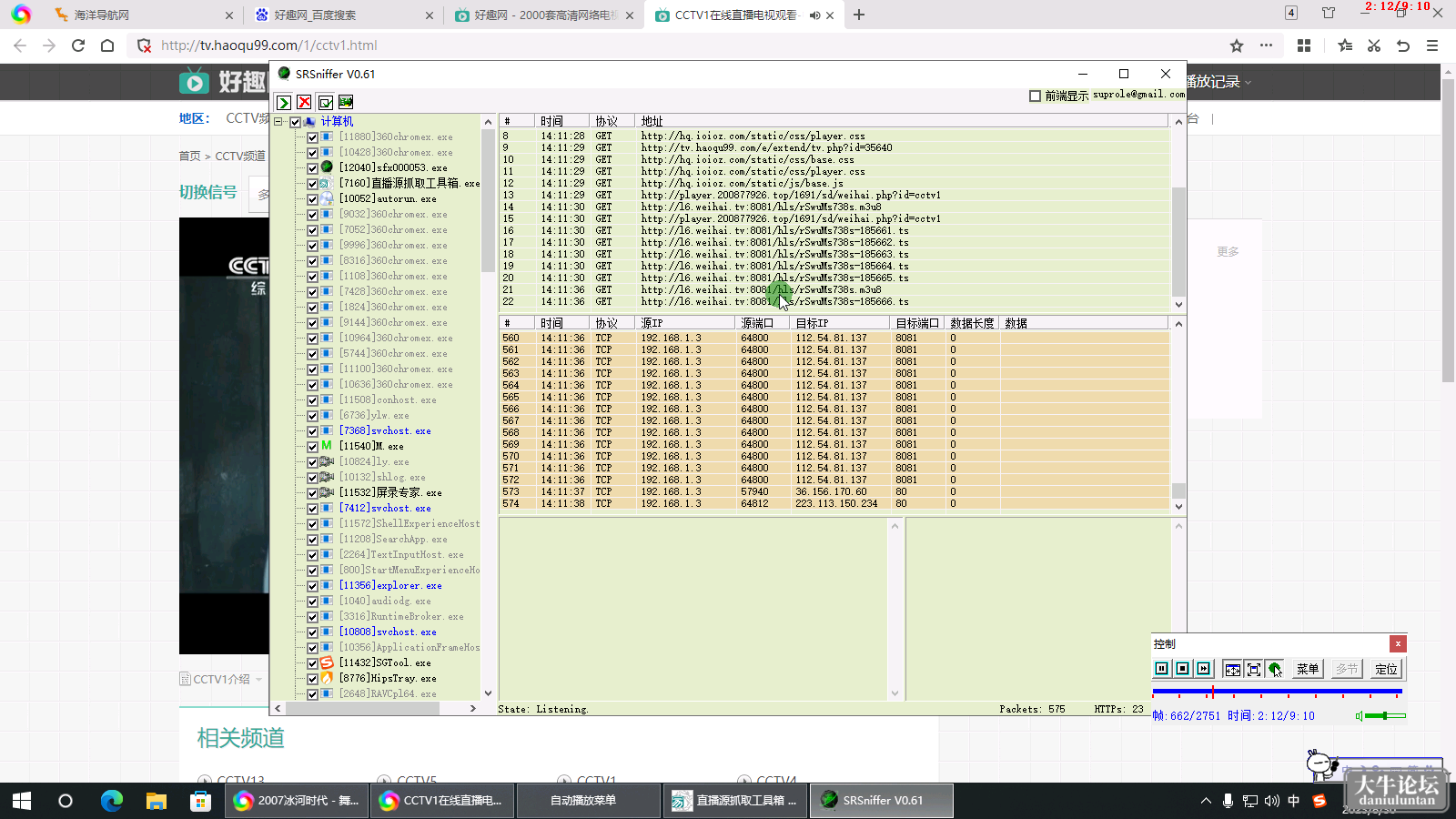Open 播放记录 dropdown on the webpage

click(x=1218, y=82)
